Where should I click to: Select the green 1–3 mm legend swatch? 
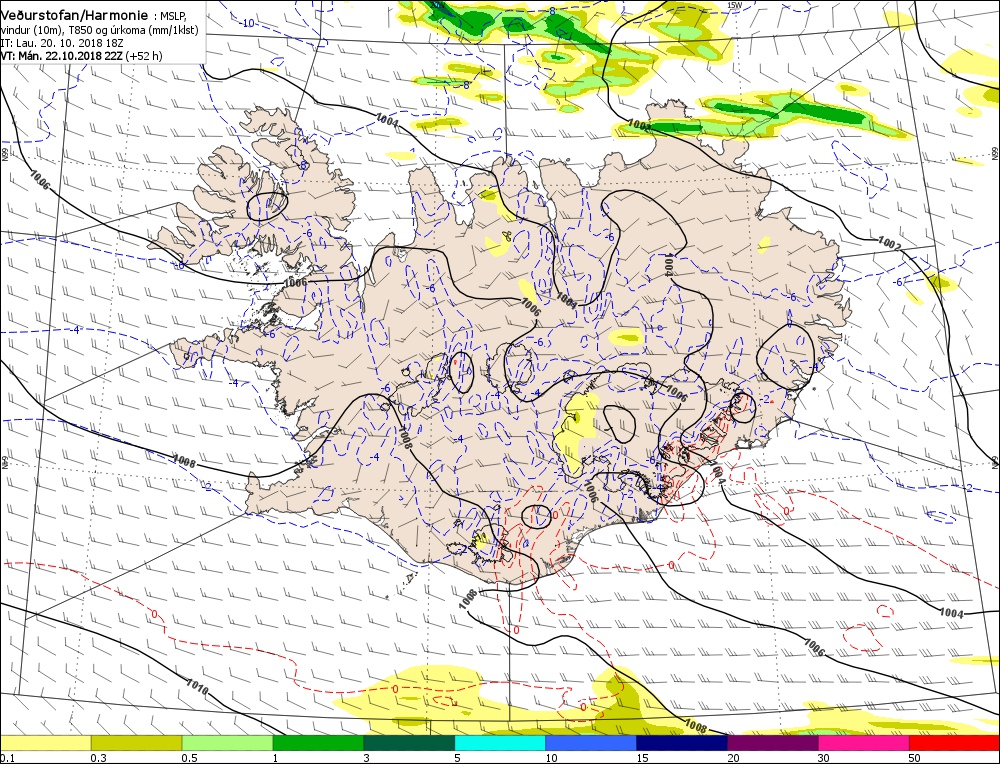(x=318, y=743)
